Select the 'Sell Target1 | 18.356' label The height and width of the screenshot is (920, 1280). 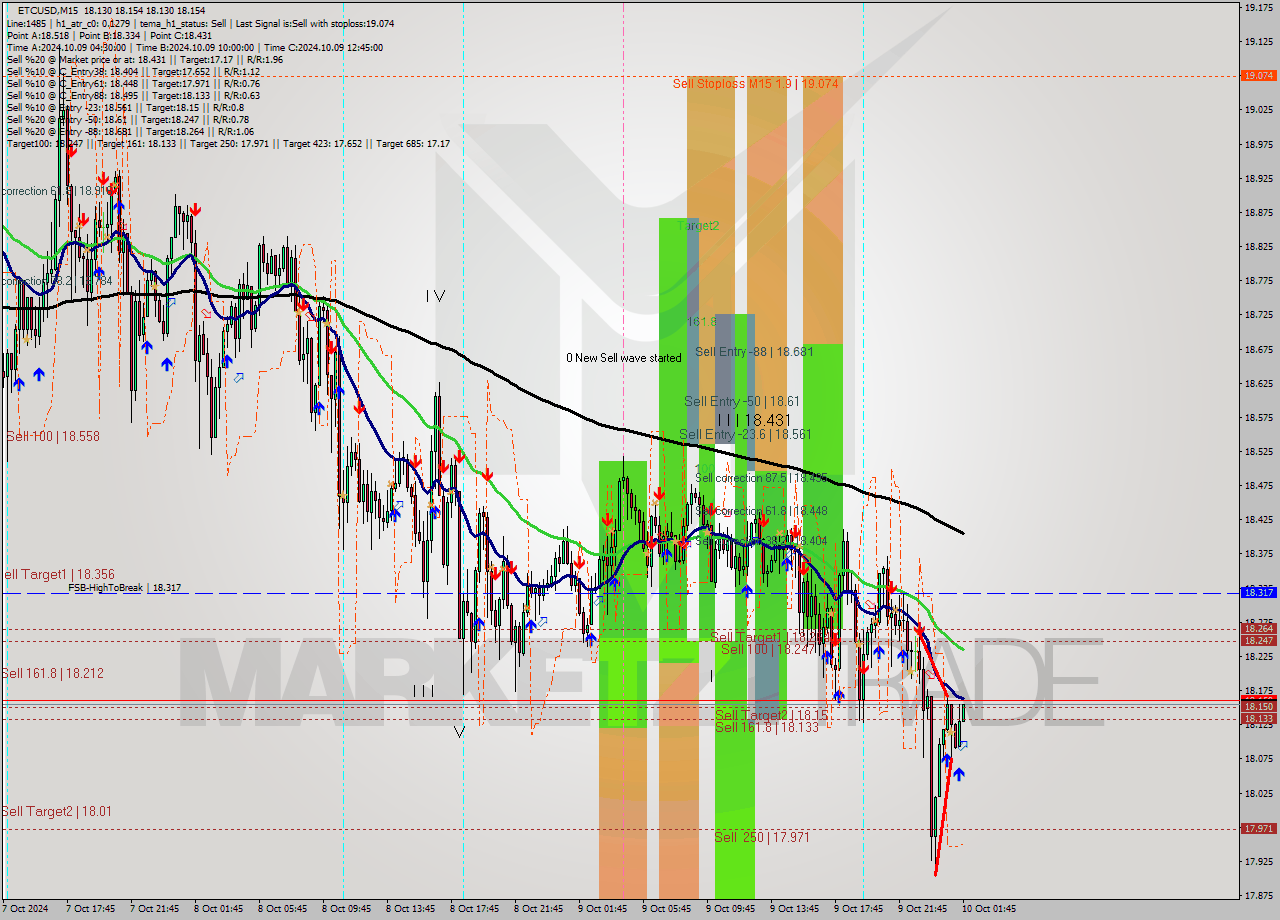click(x=58, y=575)
